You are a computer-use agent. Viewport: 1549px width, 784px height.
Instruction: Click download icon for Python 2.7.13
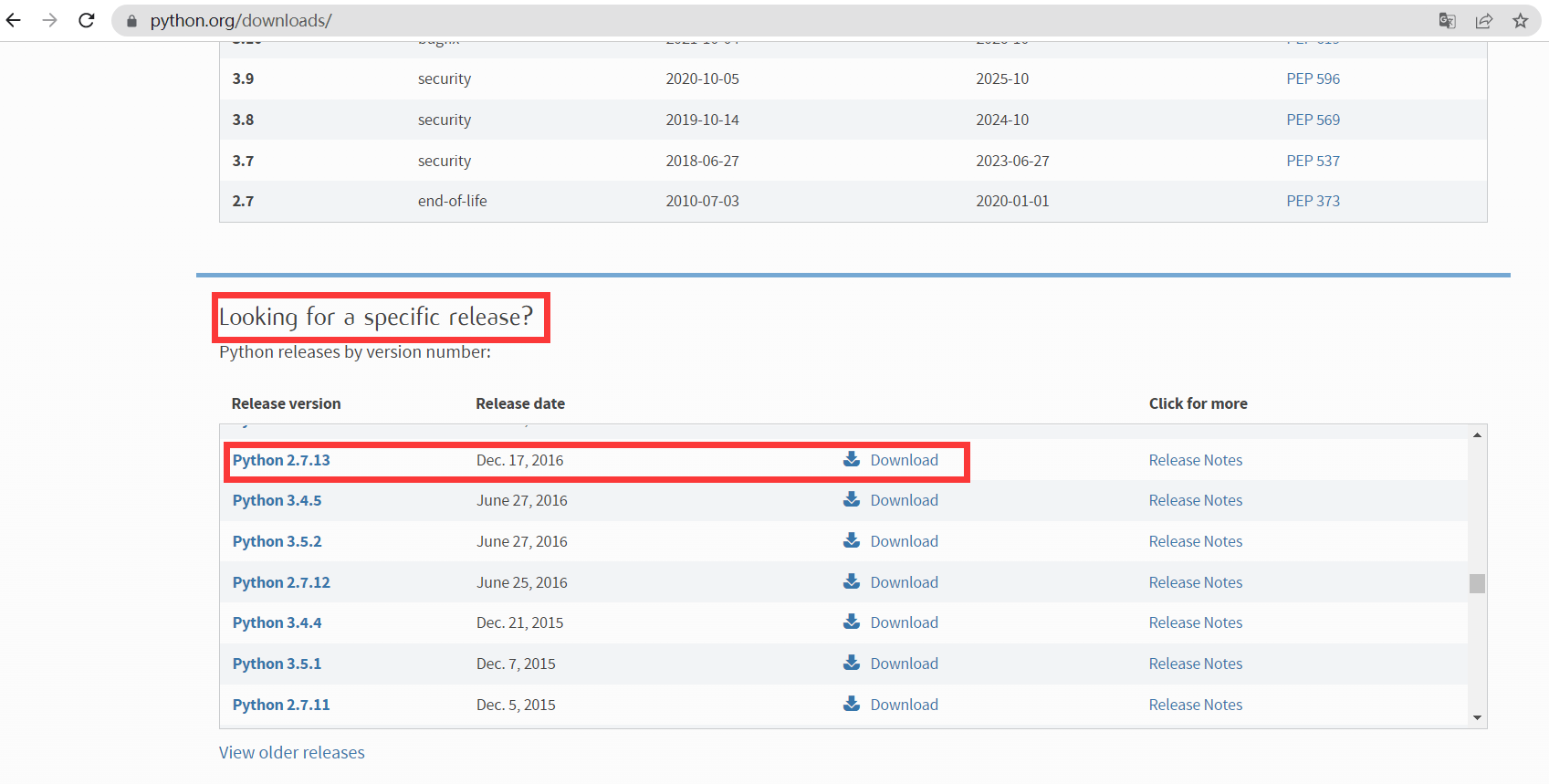(x=852, y=459)
